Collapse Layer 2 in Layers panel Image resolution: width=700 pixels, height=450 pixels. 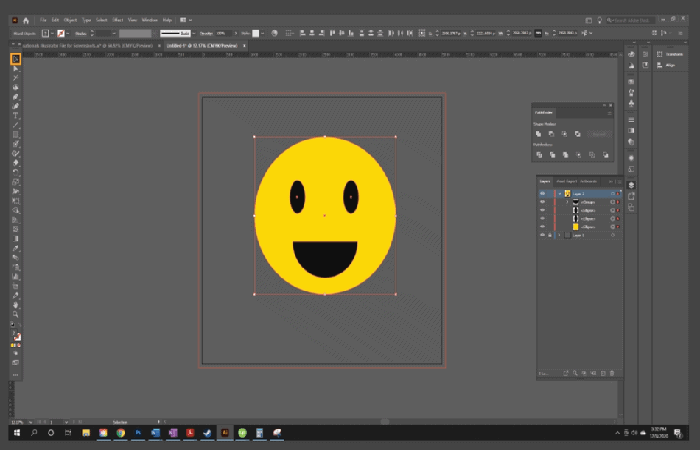[559, 194]
